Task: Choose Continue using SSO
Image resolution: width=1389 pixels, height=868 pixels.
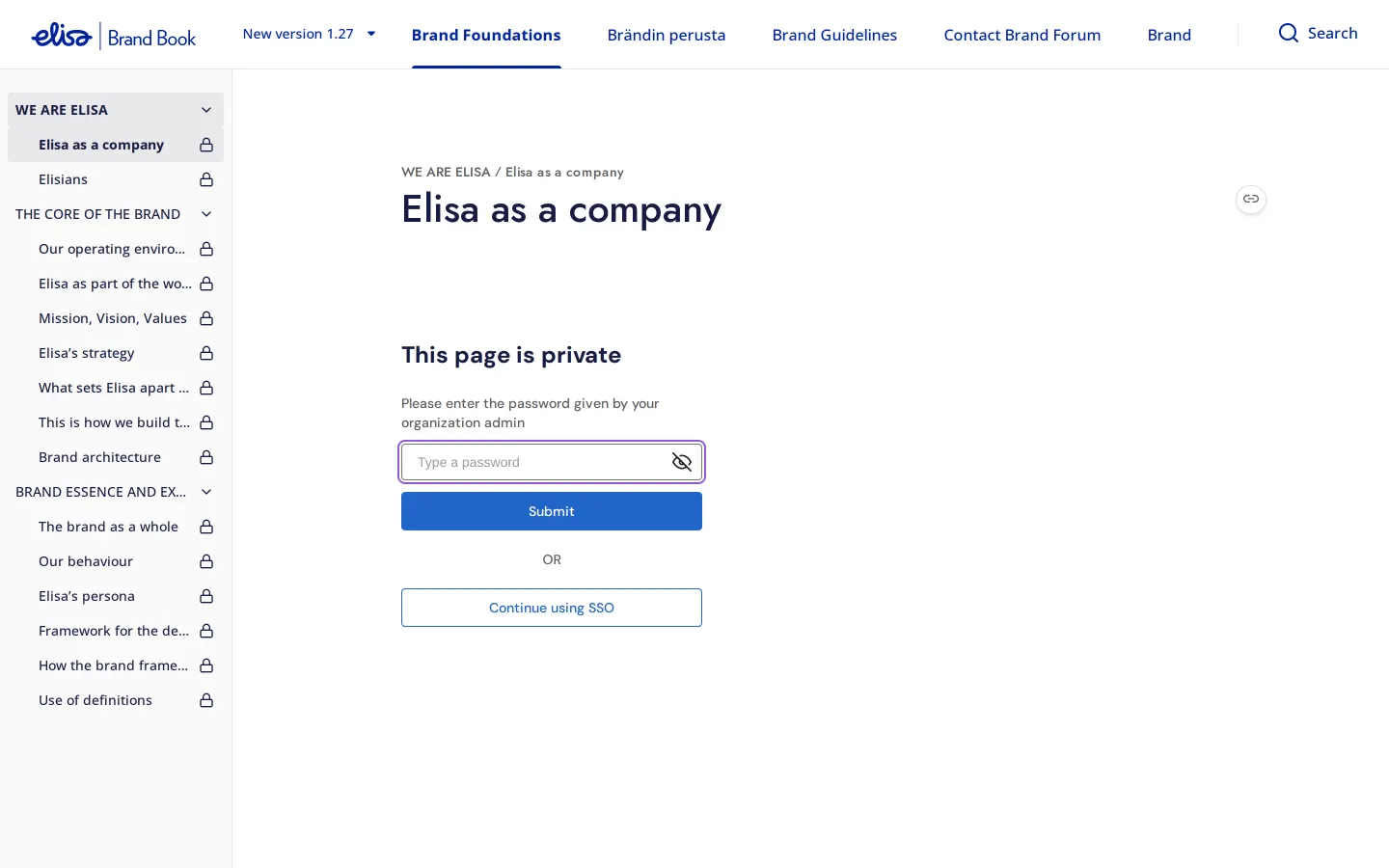Action: pyautogui.click(x=552, y=608)
